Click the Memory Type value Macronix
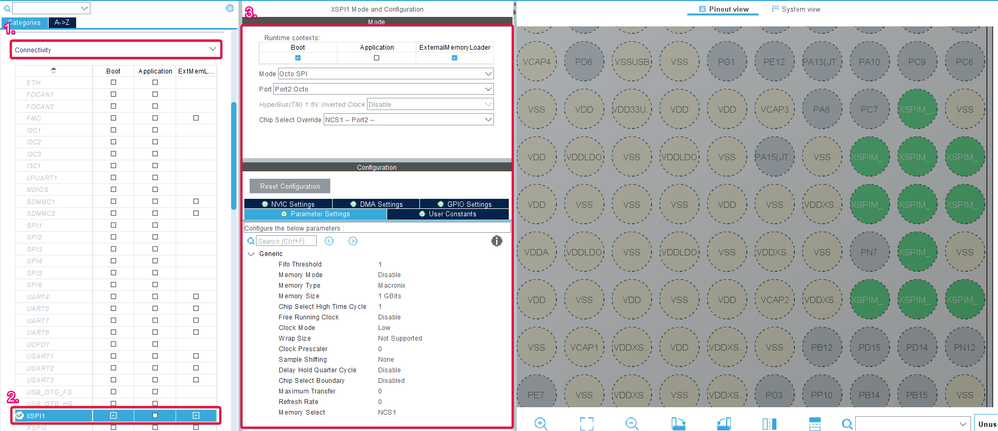 392,285
